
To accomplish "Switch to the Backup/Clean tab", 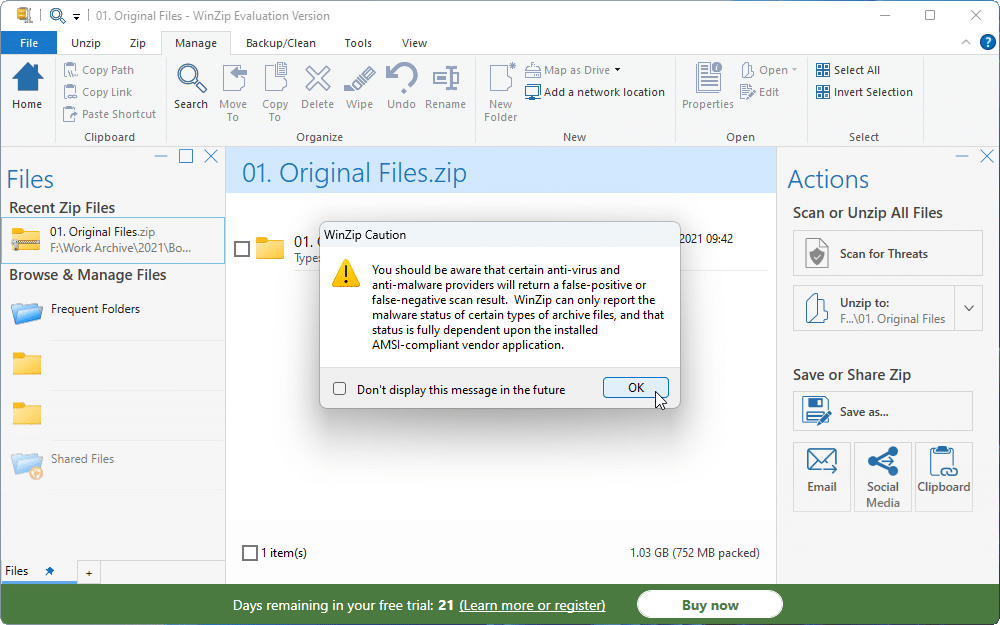I will (281, 43).
